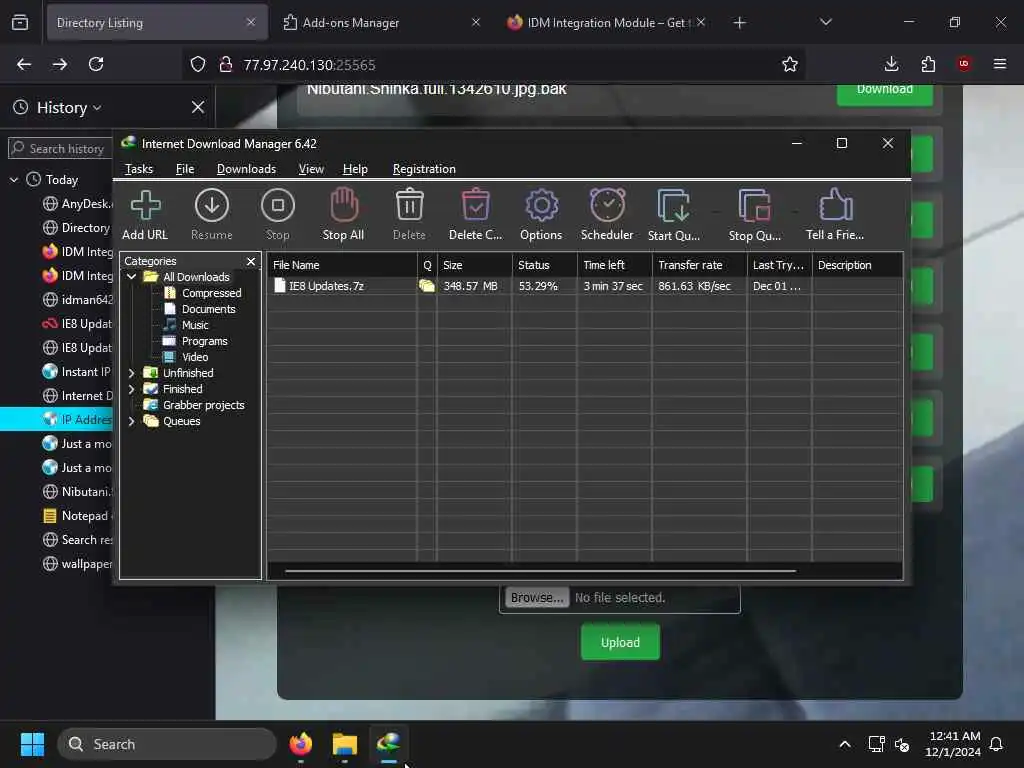Screen dimensions: 1024x768
Task: Expand the Unfinished category arrow
Action: 131,373
